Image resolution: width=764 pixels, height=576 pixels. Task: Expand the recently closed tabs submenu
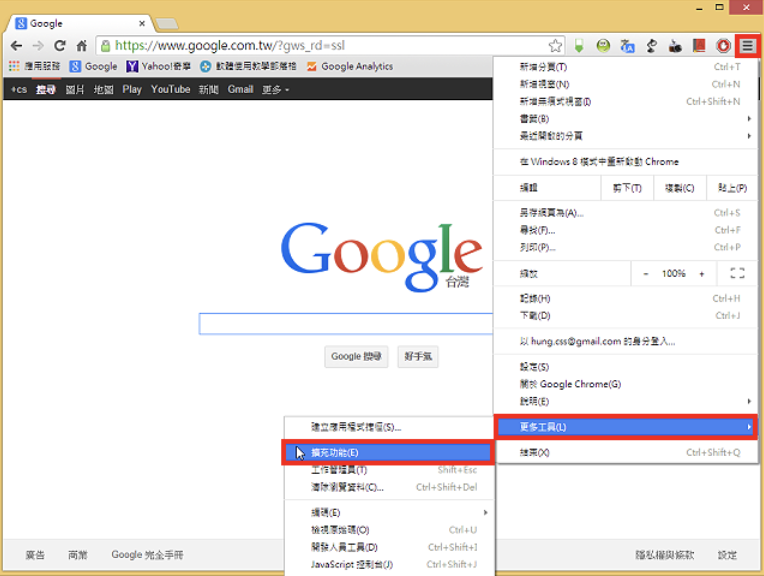626,136
